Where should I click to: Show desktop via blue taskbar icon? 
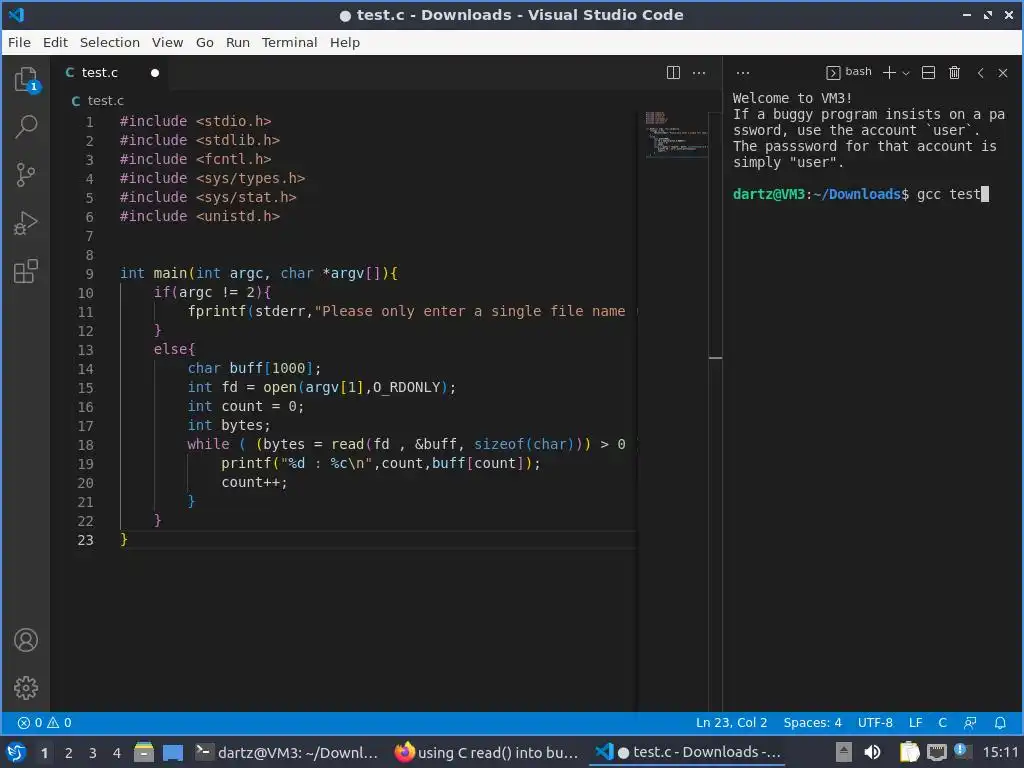(172, 752)
